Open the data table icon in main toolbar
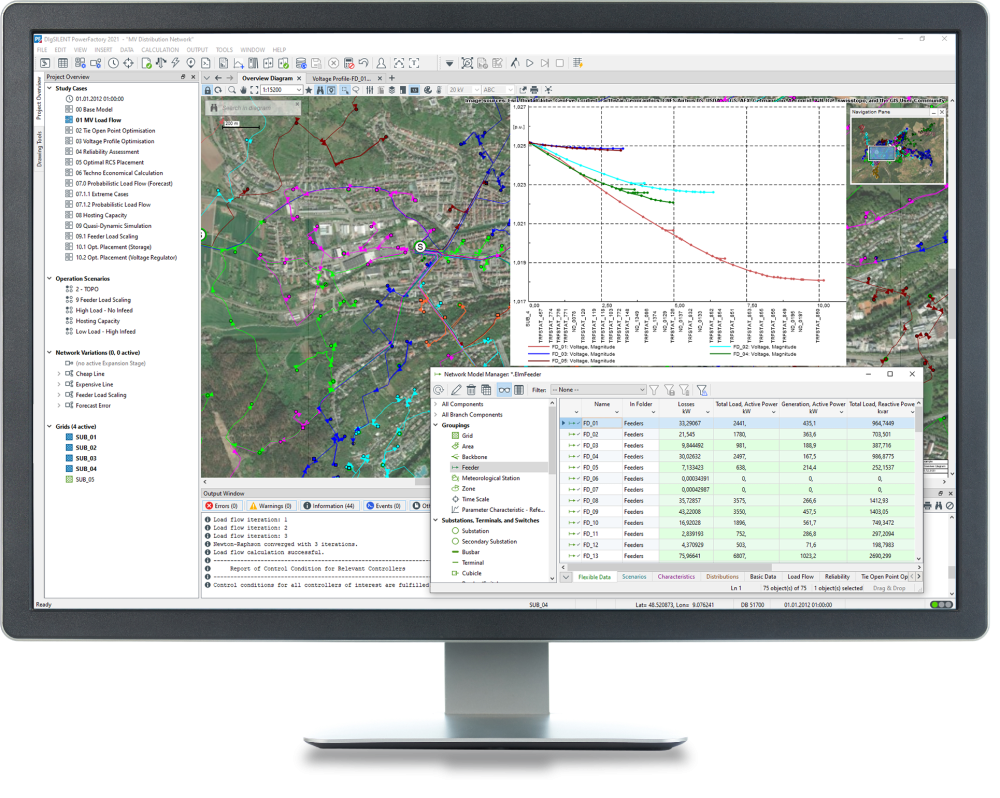Screen dimensions: 1000x798 63,63
